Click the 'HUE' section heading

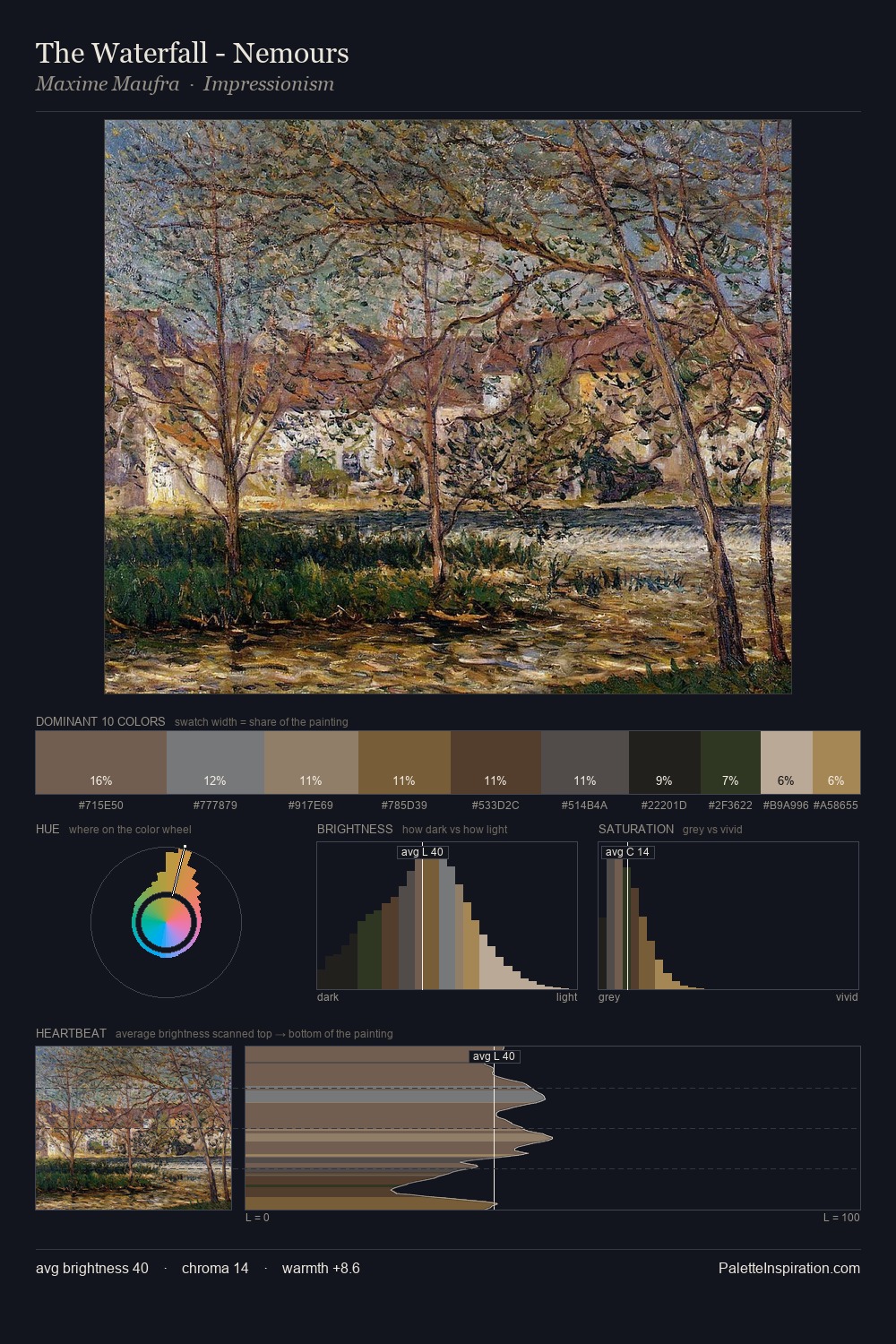tap(47, 829)
